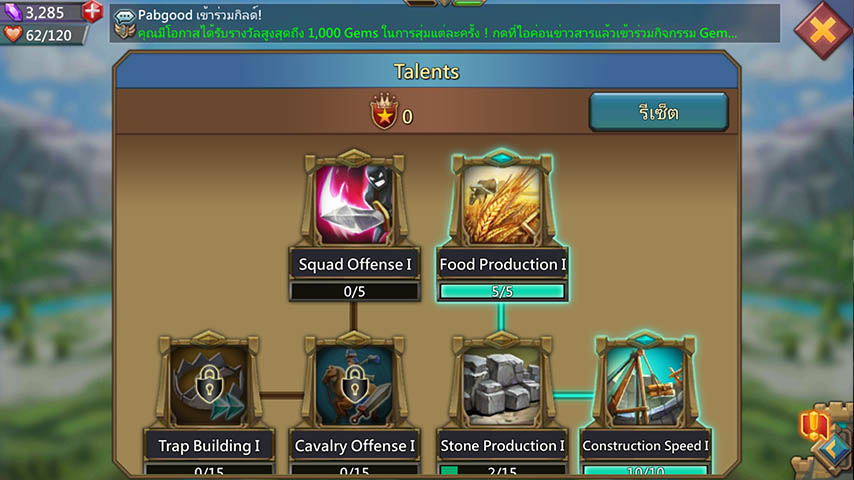Open the Food Production I wheat icon
This screenshot has width=854, height=480.
(502, 203)
